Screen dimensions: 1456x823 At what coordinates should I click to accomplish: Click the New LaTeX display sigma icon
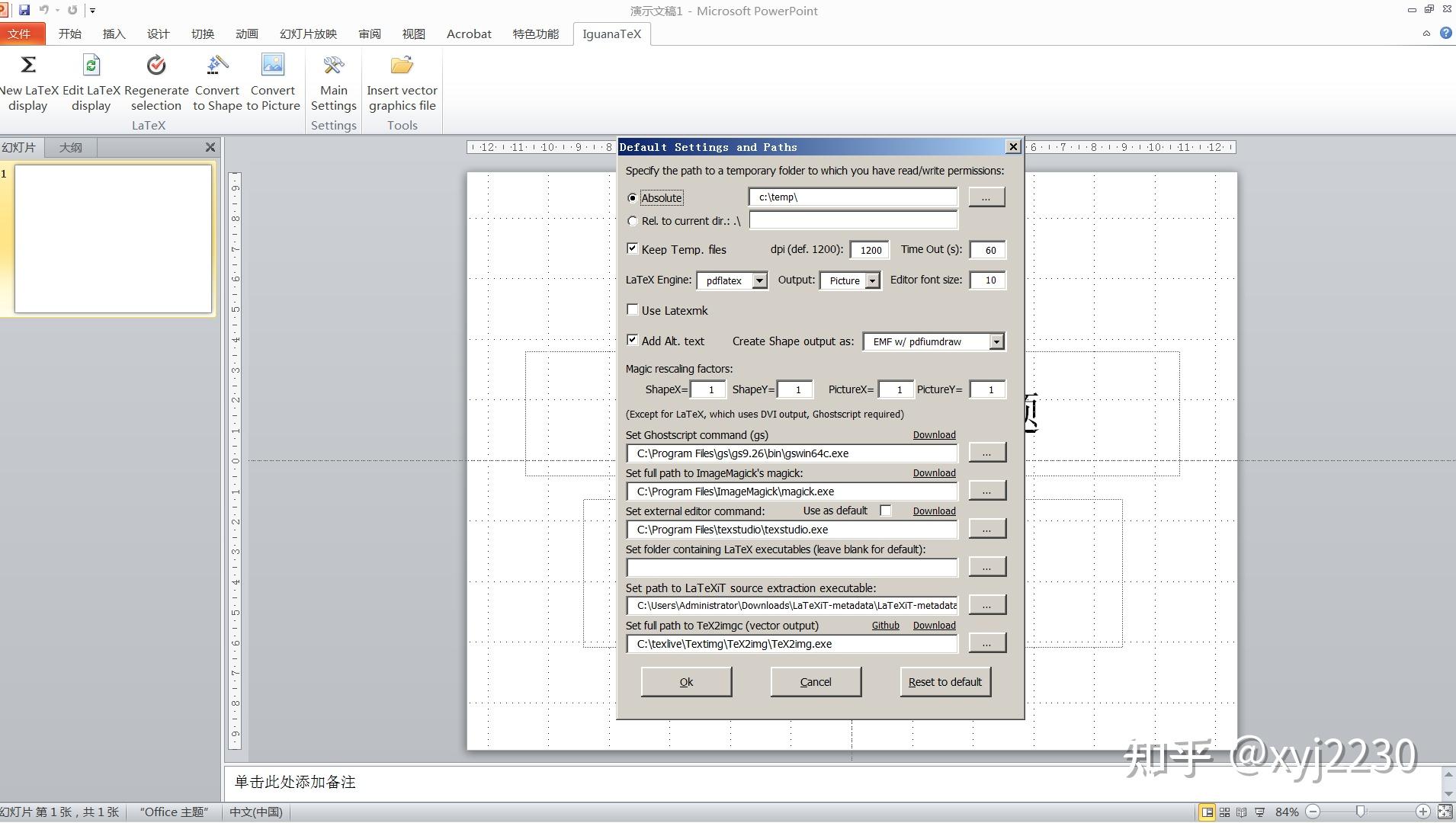point(28,66)
